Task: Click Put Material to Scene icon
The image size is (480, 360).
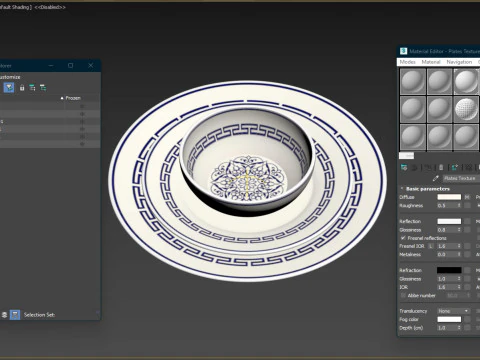Action: tap(414, 168)
